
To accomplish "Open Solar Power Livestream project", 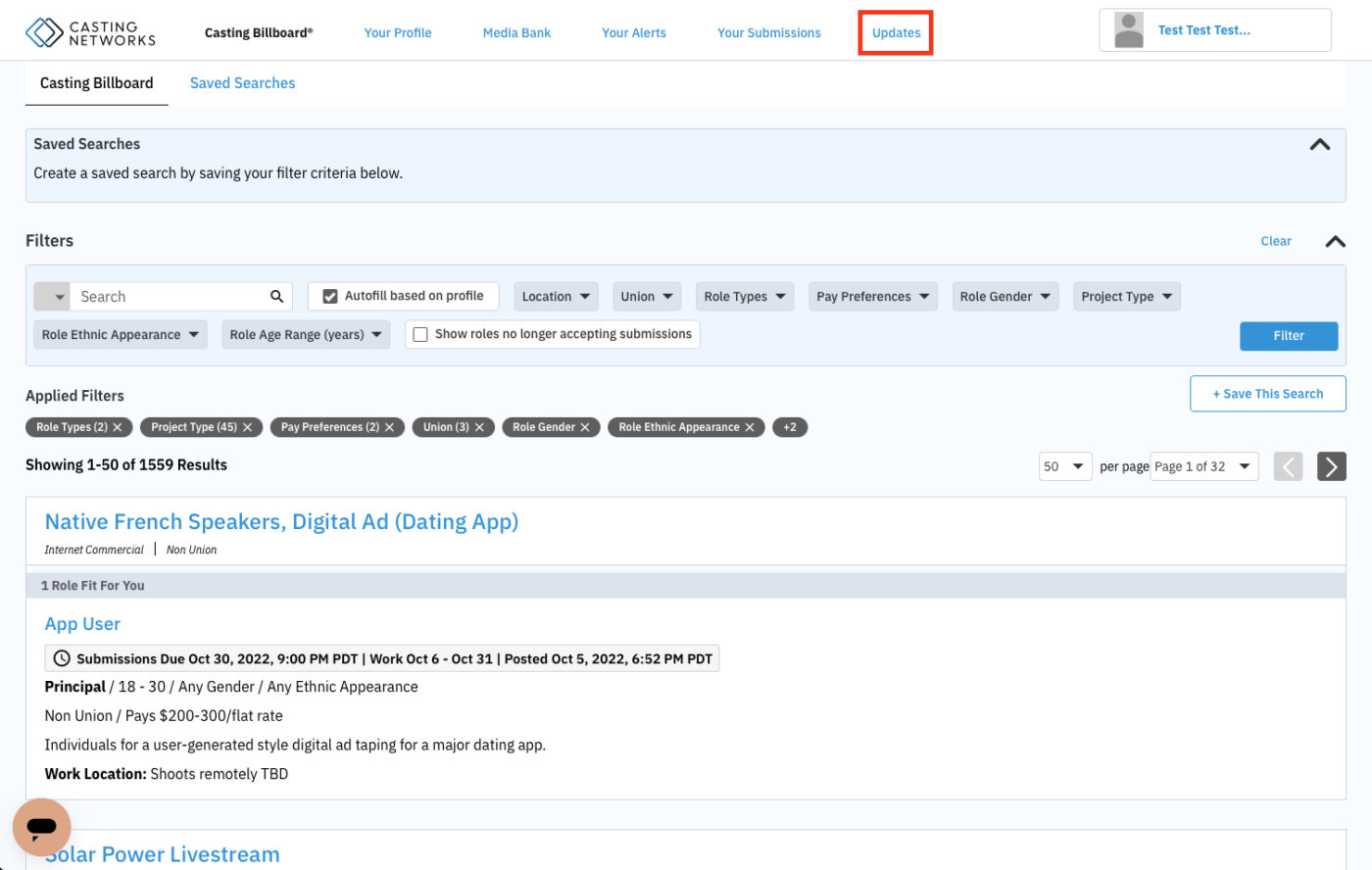I will point(162,854).
